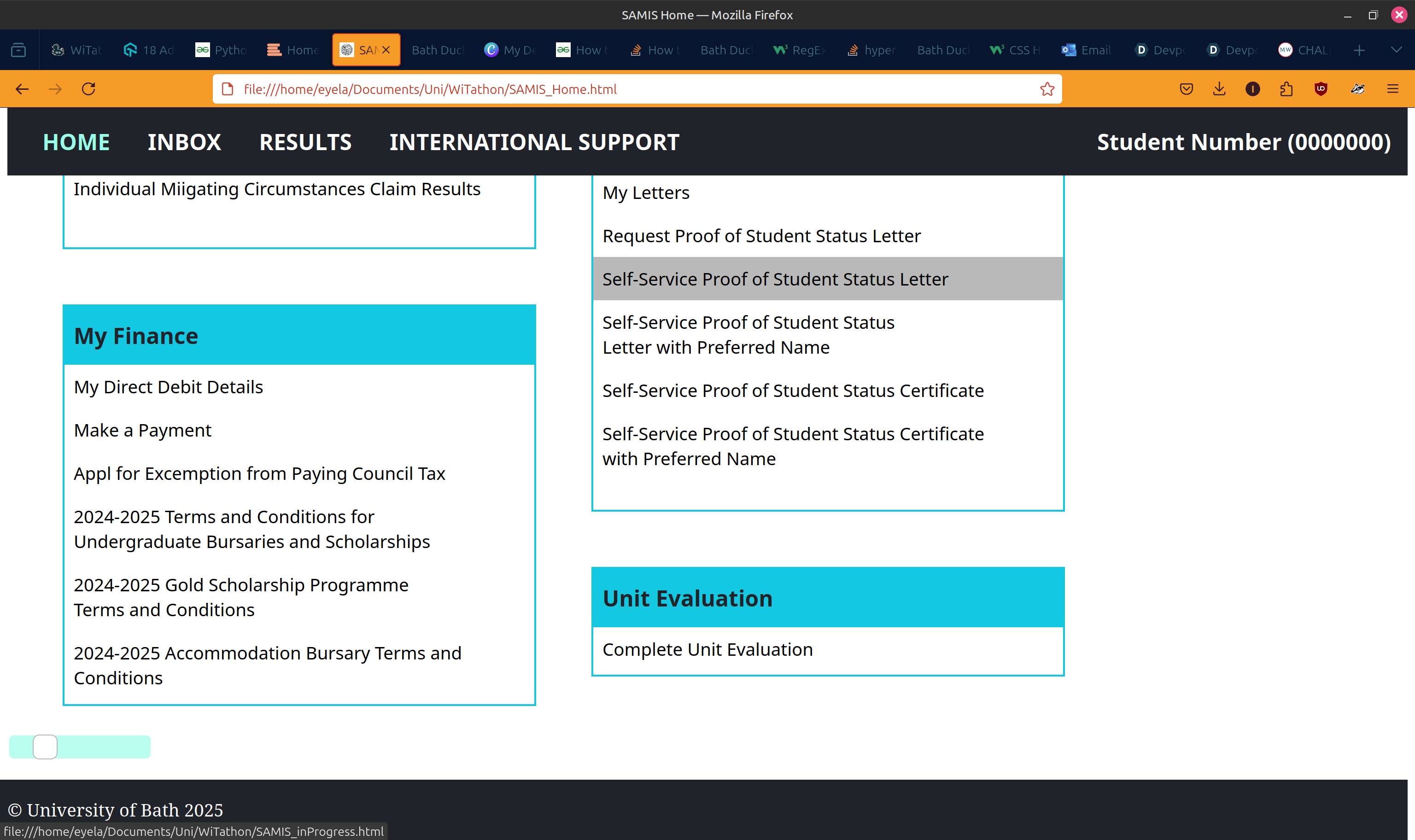Open Firefox View icon in tab bar

point(19,50)
